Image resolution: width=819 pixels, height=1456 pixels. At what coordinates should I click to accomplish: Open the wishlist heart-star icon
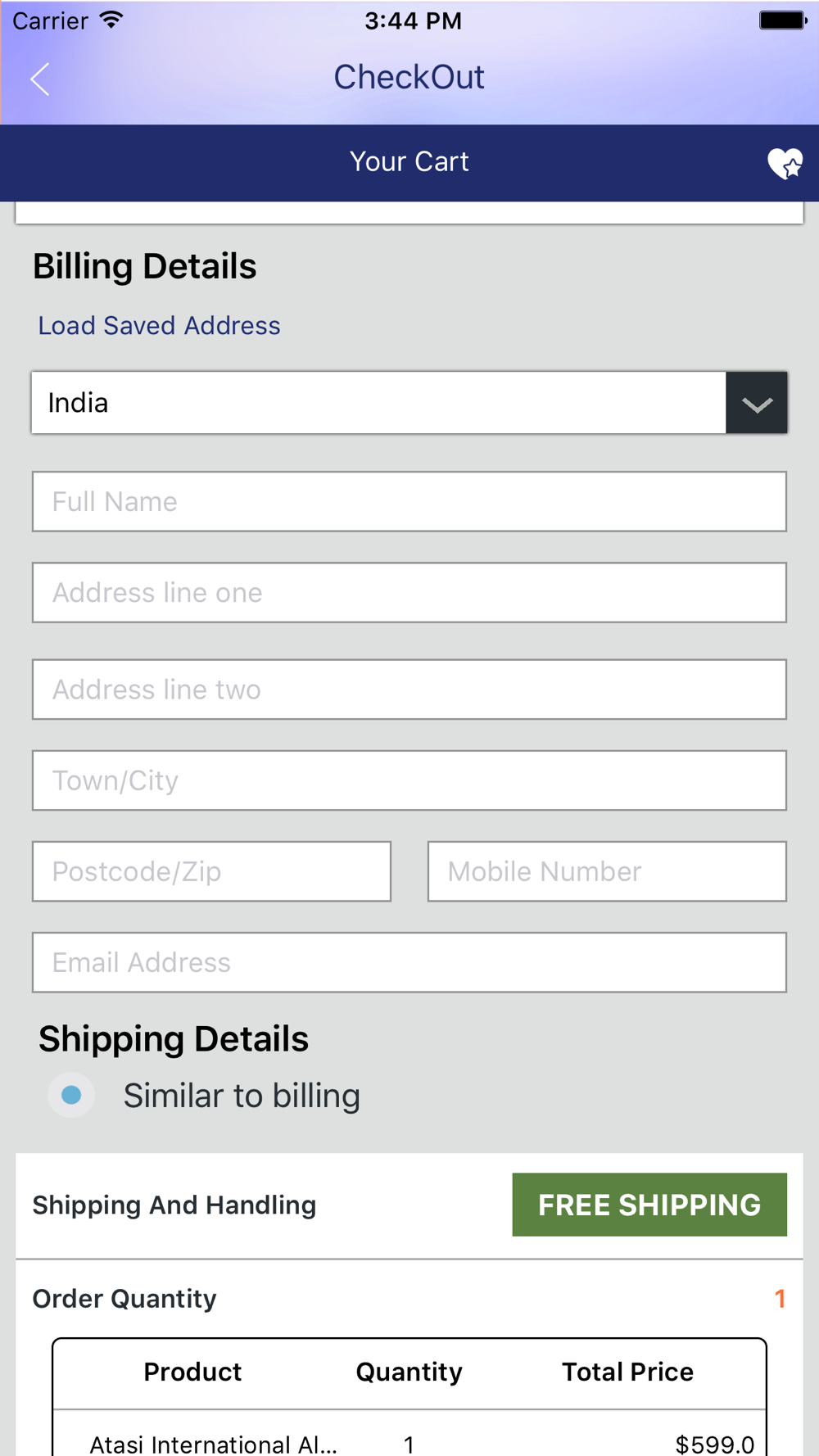[x=785, y=163]
